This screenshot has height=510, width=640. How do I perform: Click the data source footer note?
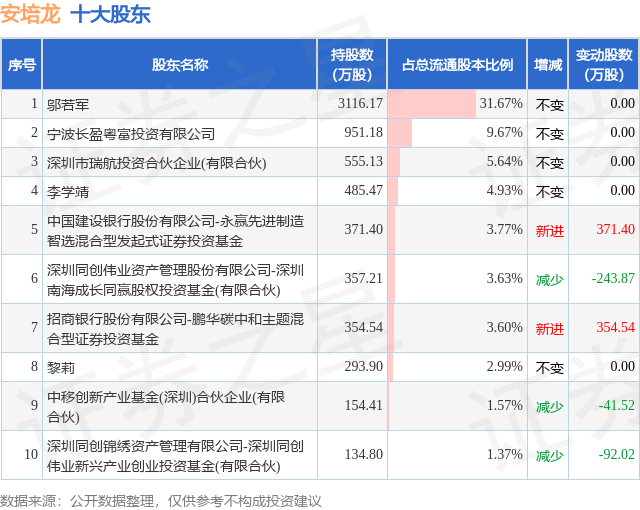click(161, 501)
